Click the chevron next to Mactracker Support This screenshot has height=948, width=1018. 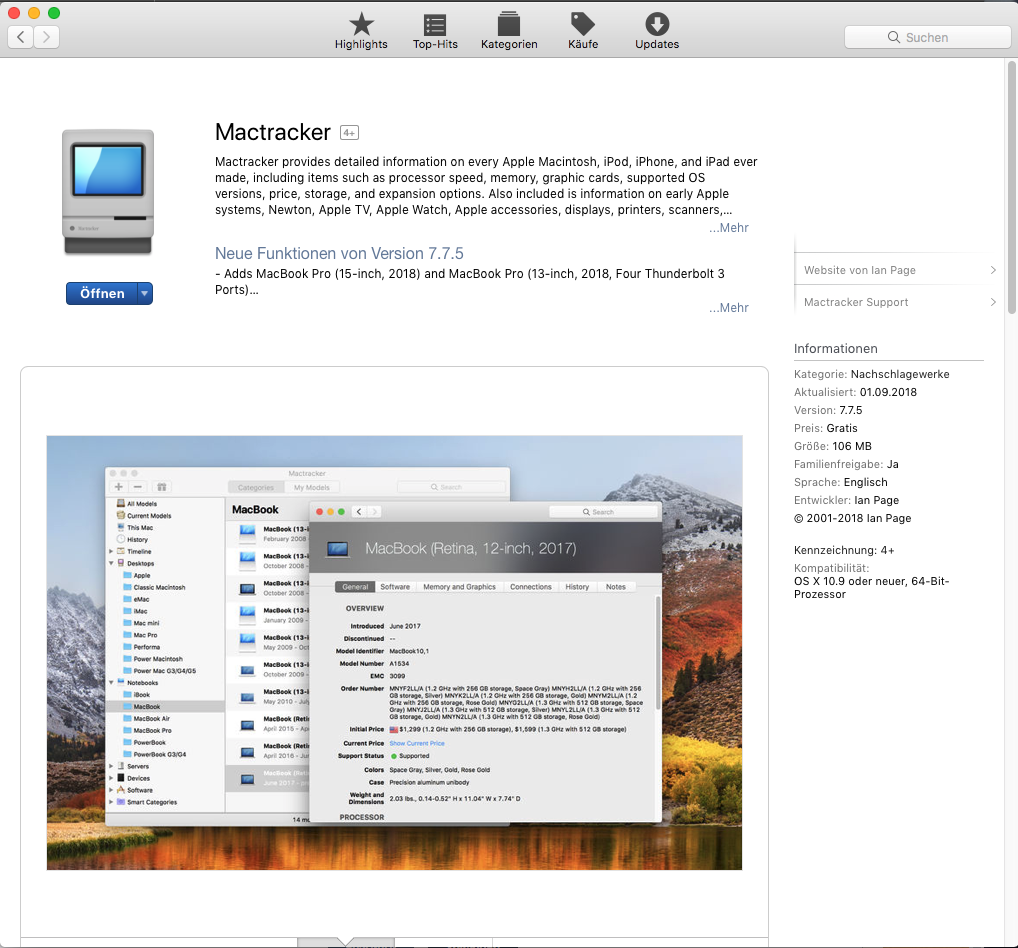(x=993, y=302)
